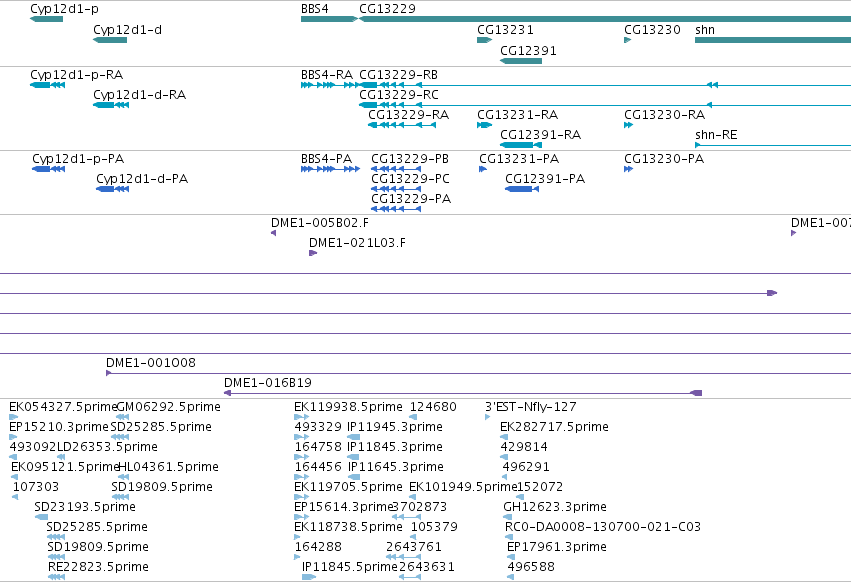Click the BBS4 gene label
Screen dimensions: 851x582
click(315, 9)
